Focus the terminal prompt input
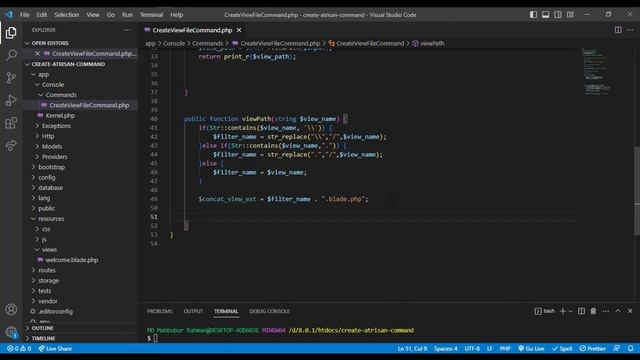 [155, 338]
